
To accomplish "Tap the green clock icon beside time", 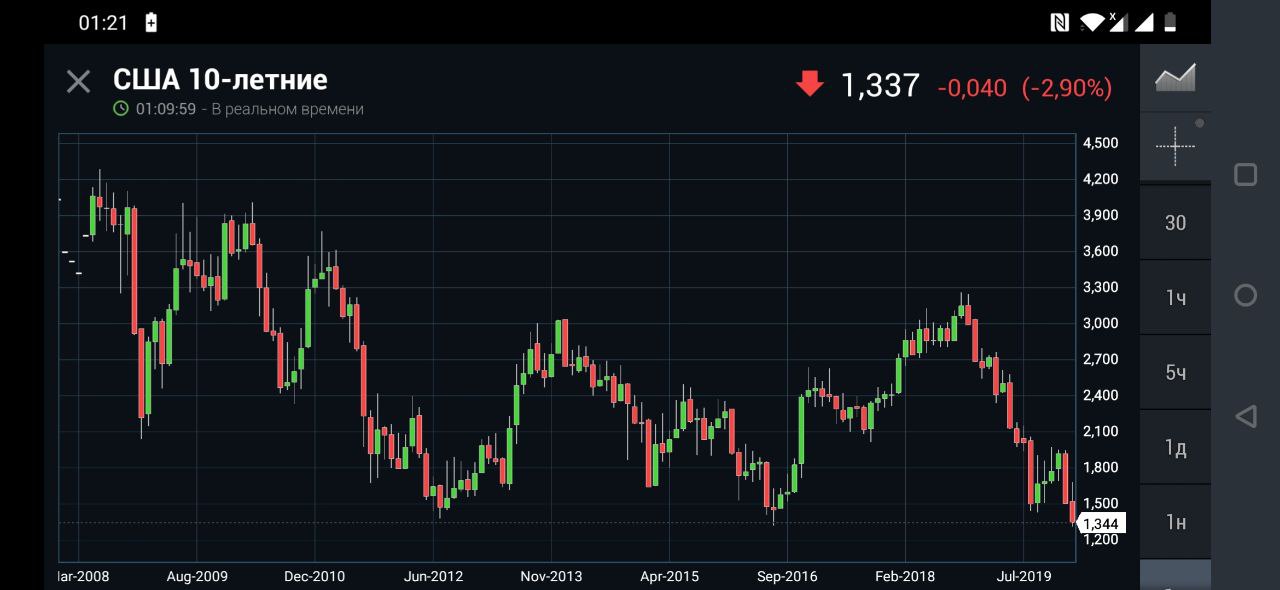I will pyautogui.click(x=121, y=108).
